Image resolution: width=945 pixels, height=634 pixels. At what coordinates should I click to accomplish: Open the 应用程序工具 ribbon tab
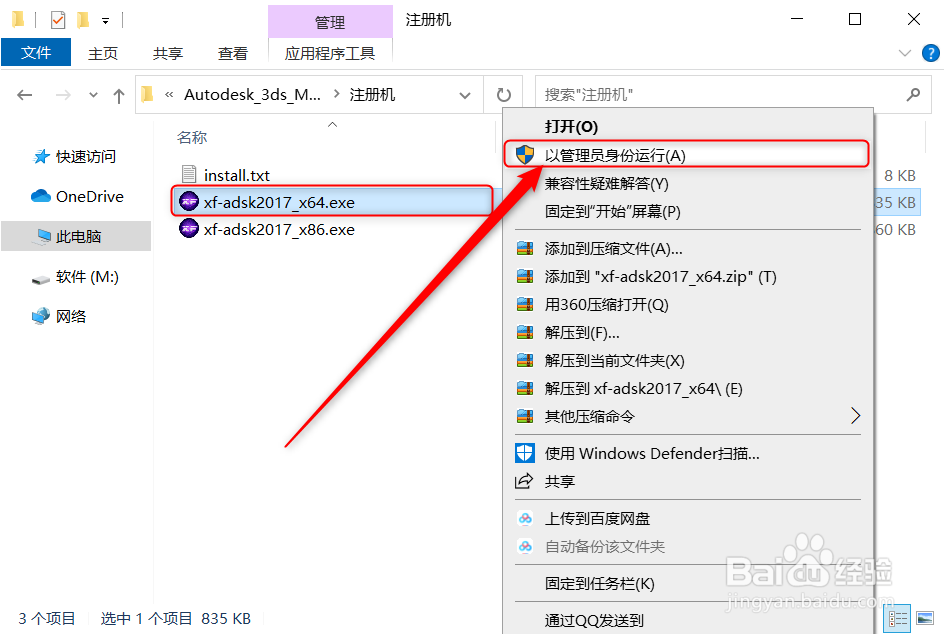click(330, 53)
